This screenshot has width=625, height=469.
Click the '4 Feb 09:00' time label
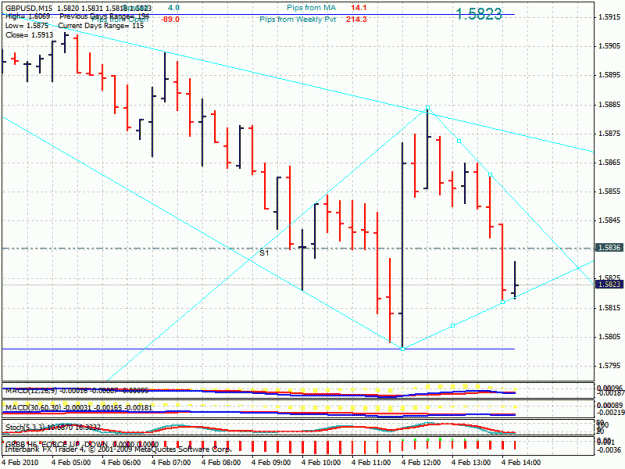pos(271,462)
